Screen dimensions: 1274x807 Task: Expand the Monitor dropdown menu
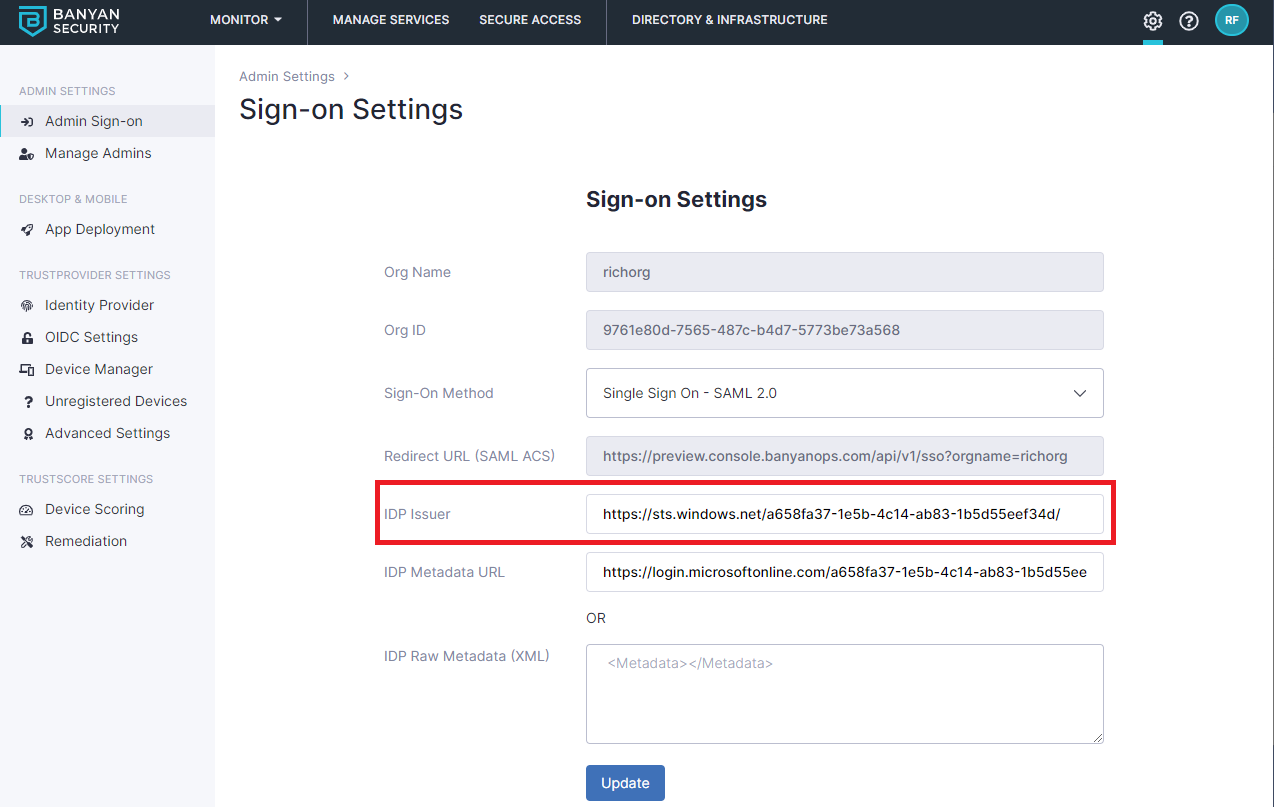tap(245, 20)
